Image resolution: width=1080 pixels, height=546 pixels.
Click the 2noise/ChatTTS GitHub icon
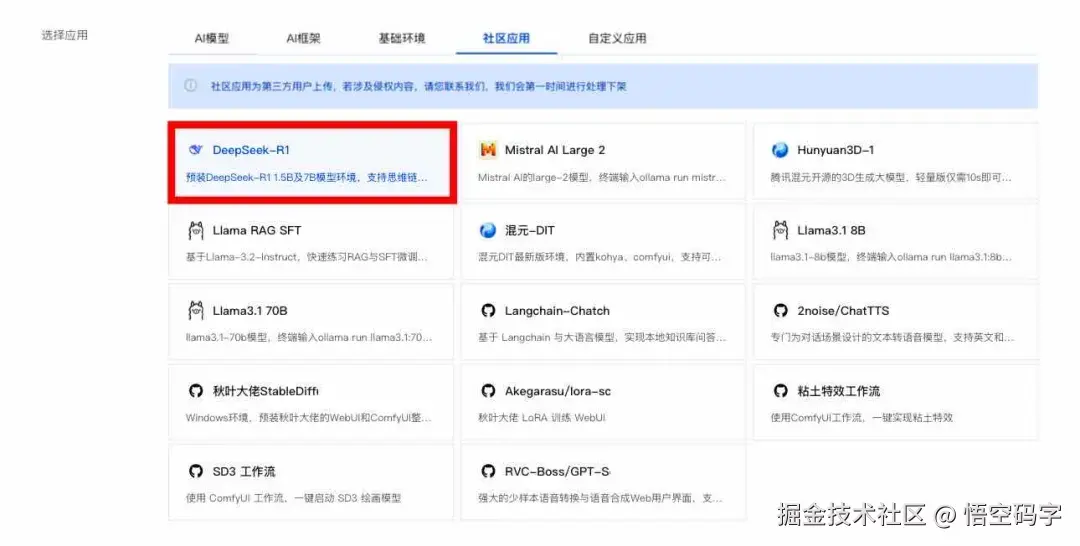click(x=780, y=311)
